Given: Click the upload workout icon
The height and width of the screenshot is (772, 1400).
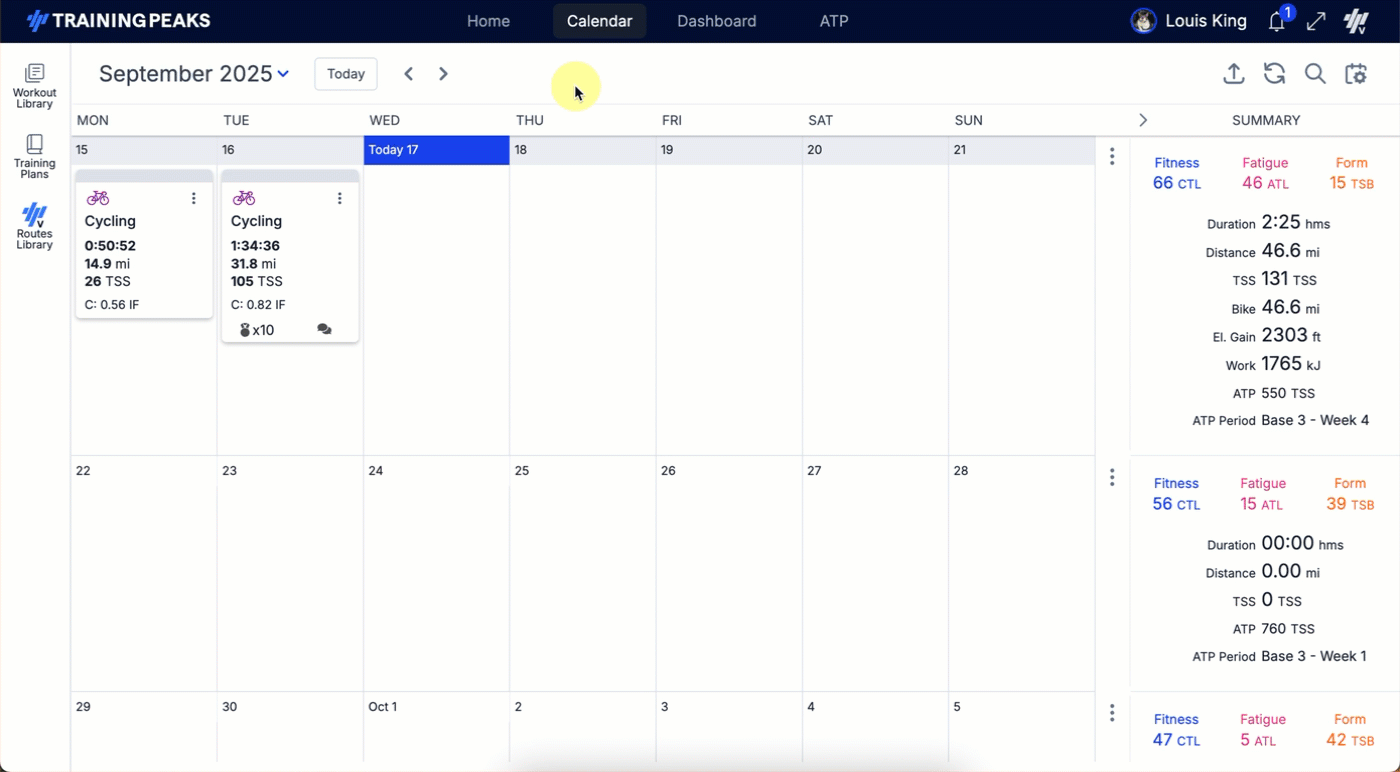Looking at the screenshot, I should tap(1234, 74).
